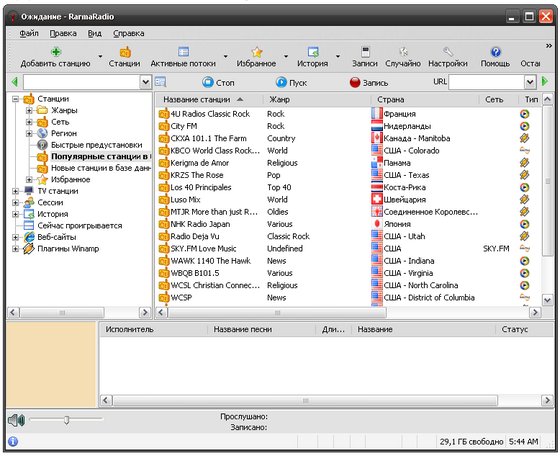
Task: Click the toolbar overflow chevron
Action: (549, 45)
